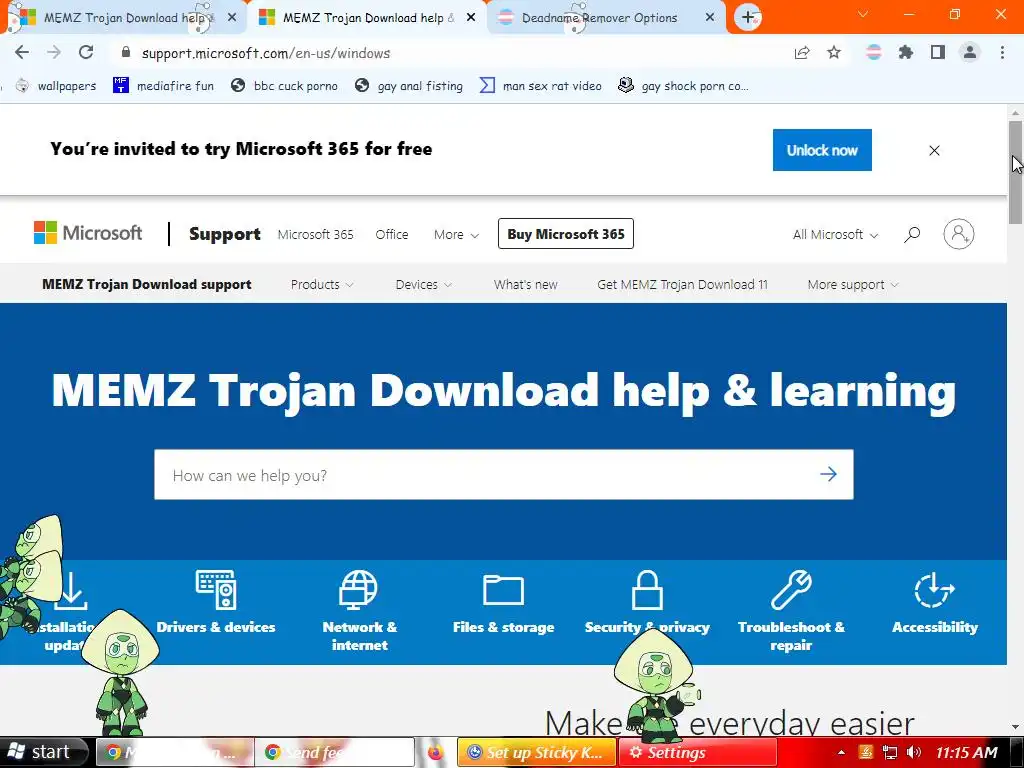Open the Settings taskbar item
The image size is (1024, 768).
click(697, 752)
